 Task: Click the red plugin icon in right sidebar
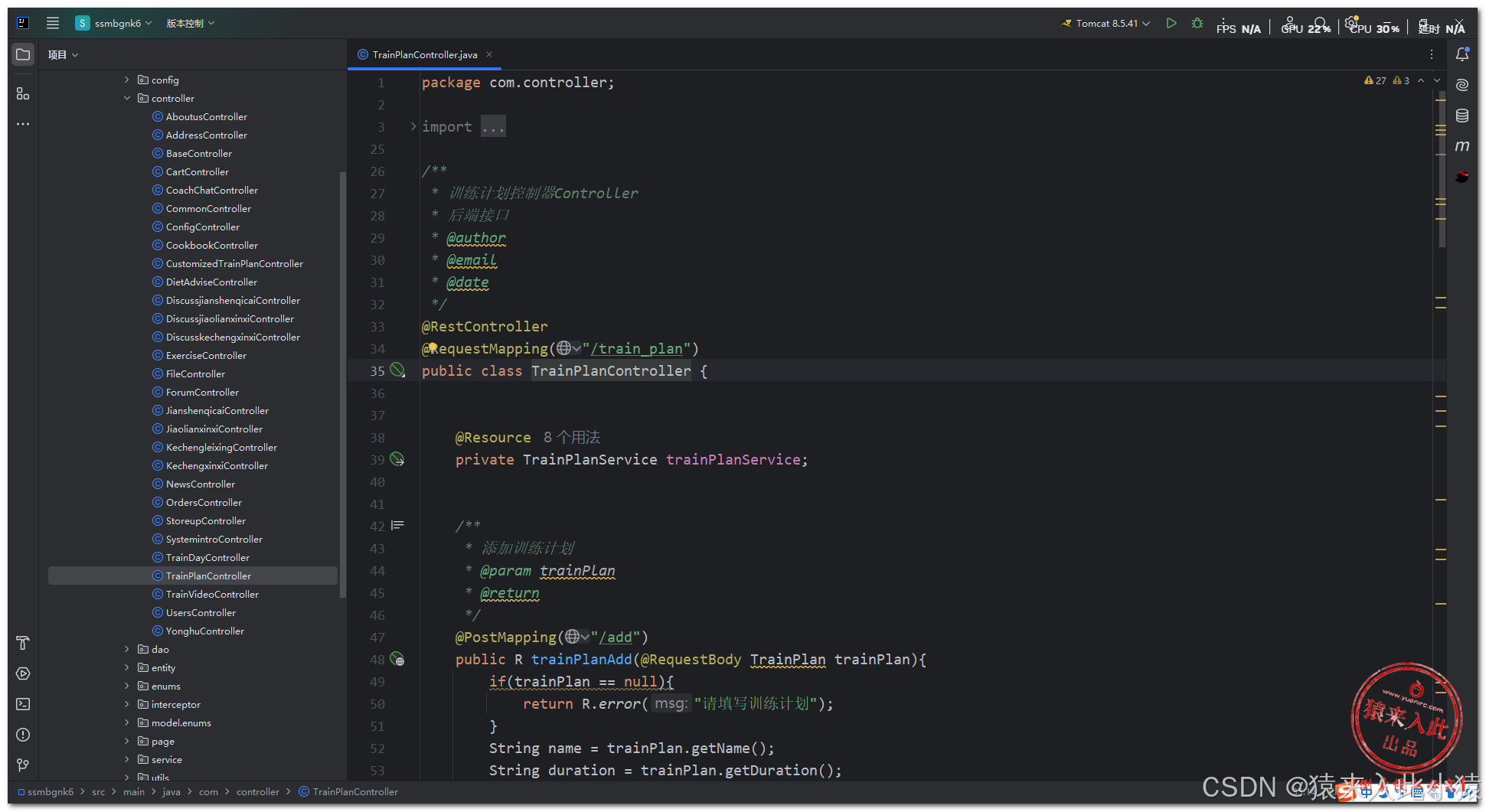point(1462,177)
